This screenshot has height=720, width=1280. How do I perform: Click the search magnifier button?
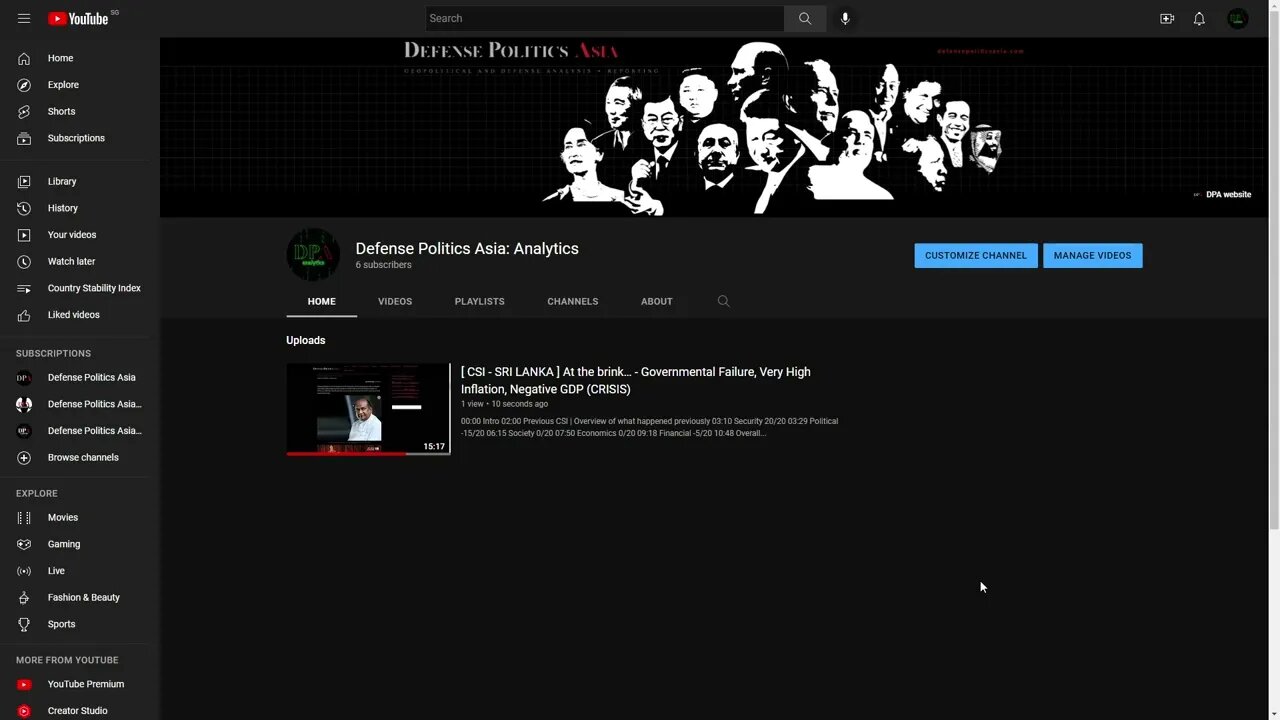pos(805,18)
